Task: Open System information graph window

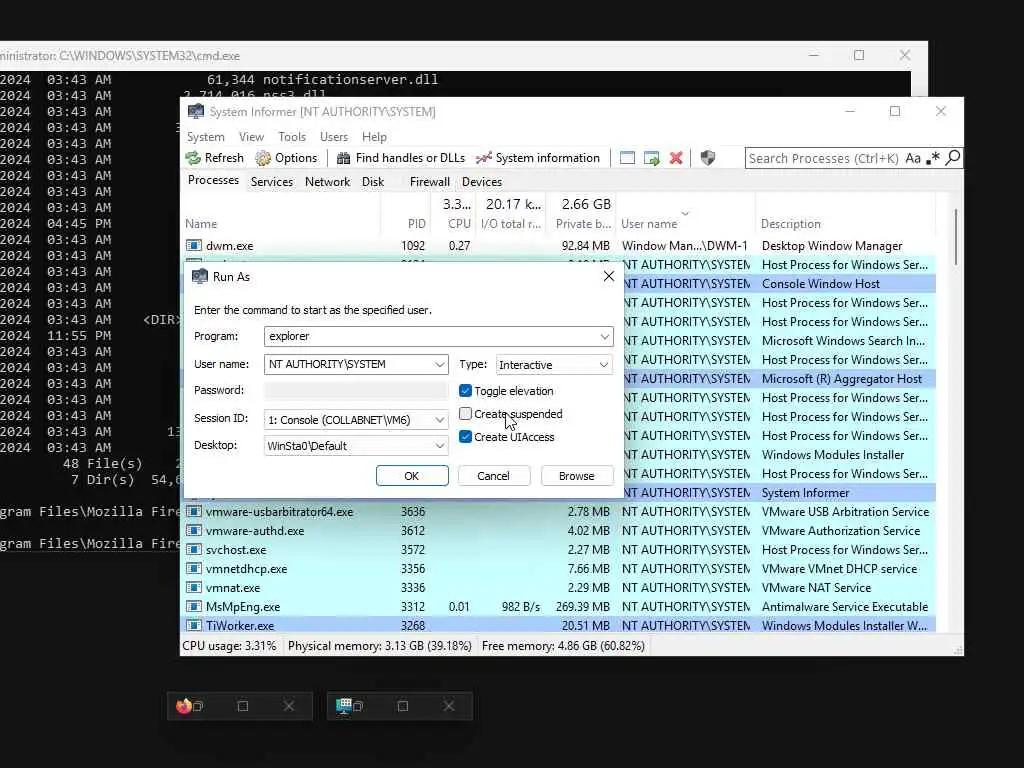Action: [538, 158]
